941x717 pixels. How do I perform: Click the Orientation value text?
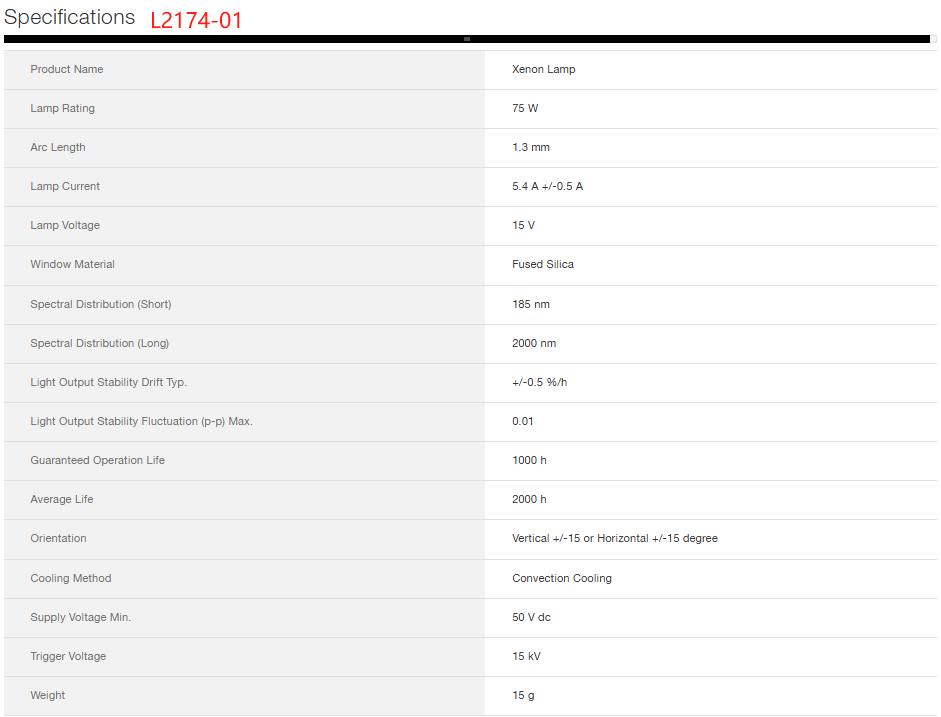(x=614, y=538)
